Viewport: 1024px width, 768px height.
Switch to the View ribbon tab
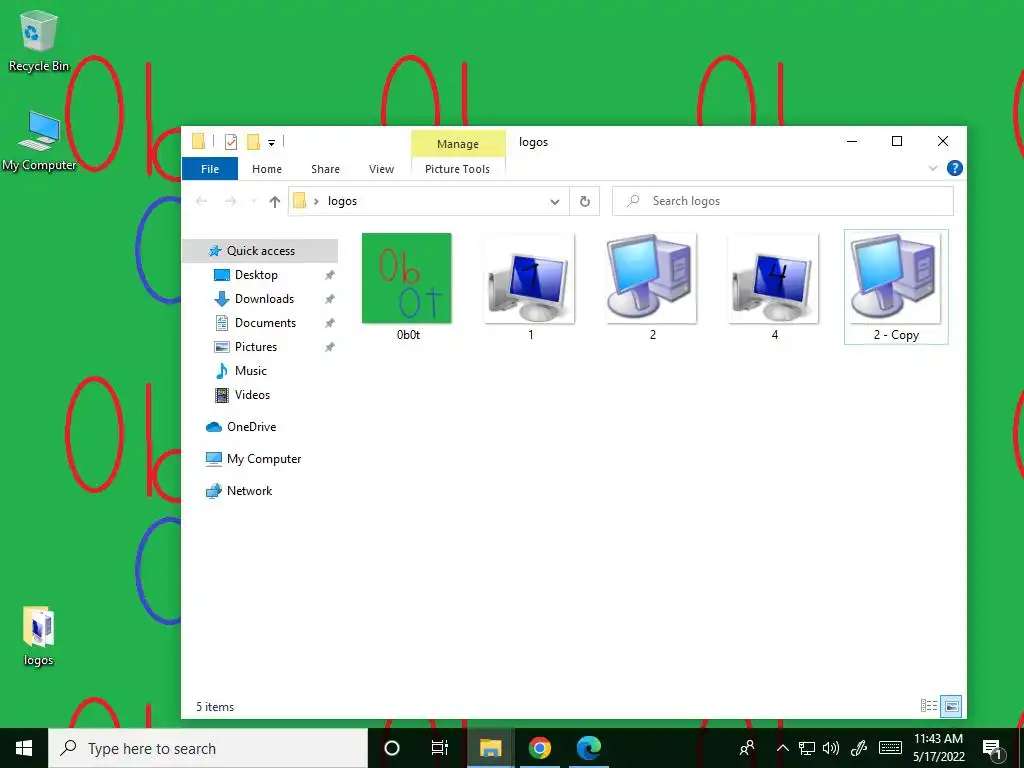(381, 169)
